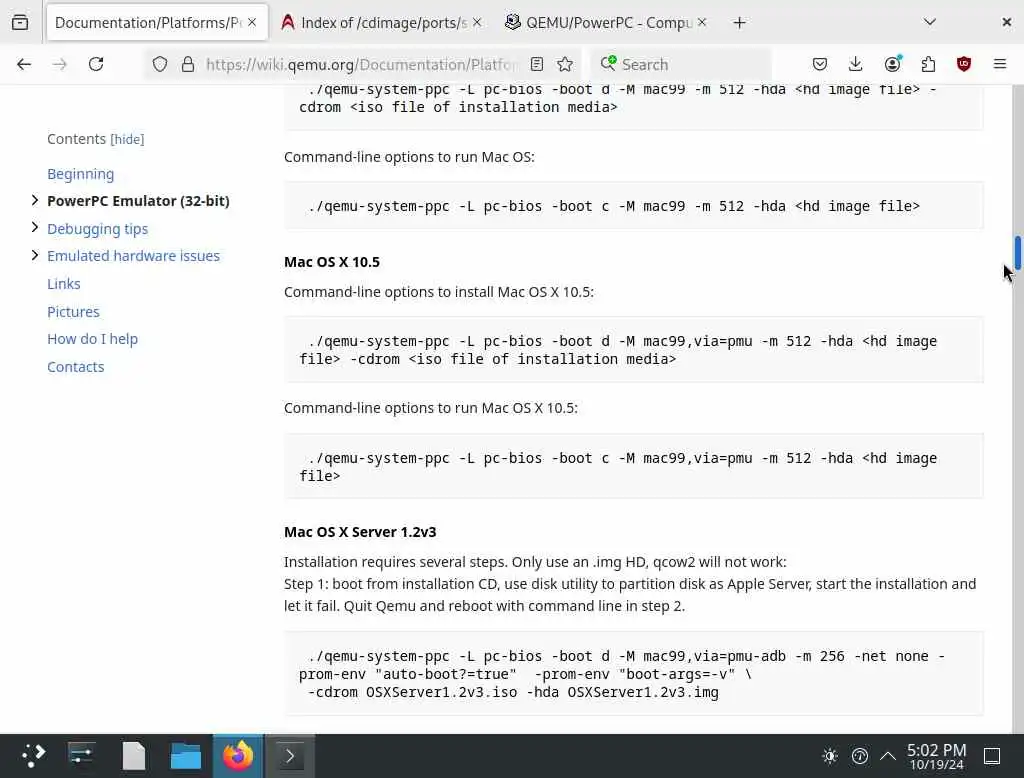Click the URL address field
The width and height of the screenshot is (1024, 778).
pos(360,64)
